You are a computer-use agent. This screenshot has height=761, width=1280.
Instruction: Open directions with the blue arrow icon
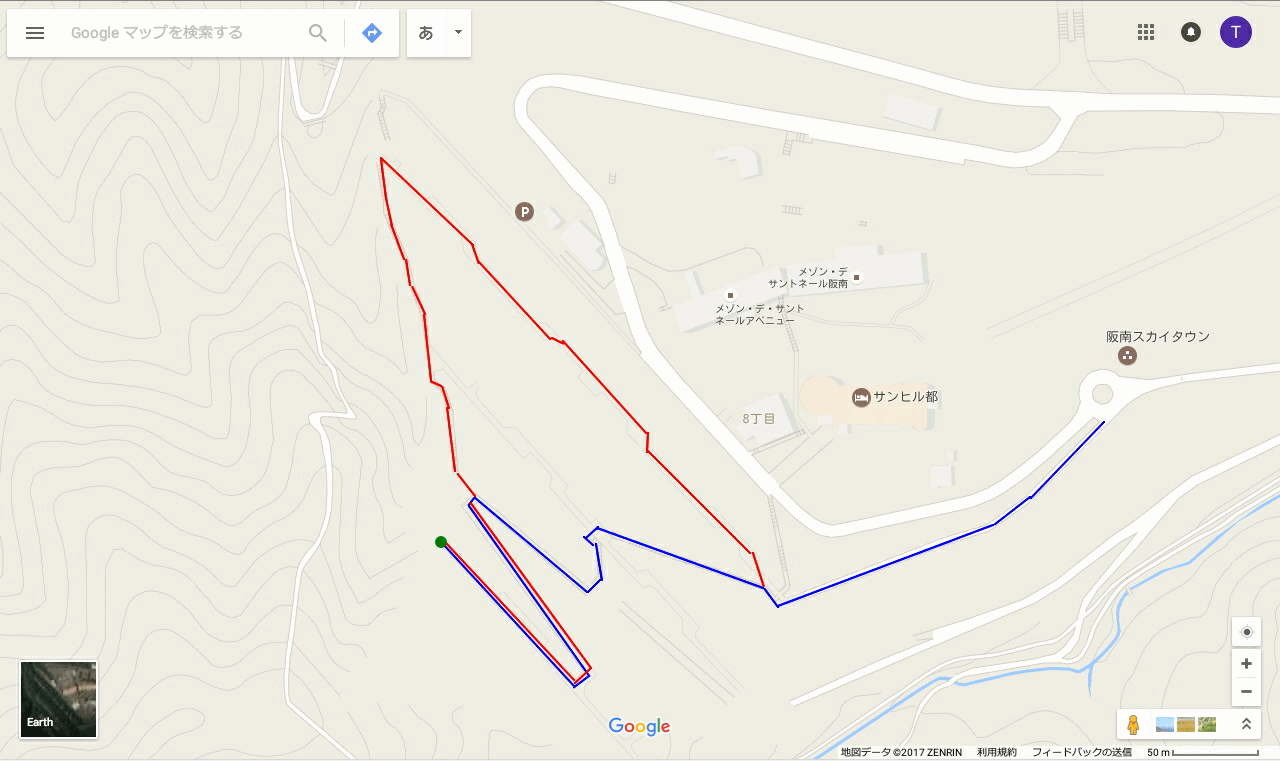click(372, 33)
